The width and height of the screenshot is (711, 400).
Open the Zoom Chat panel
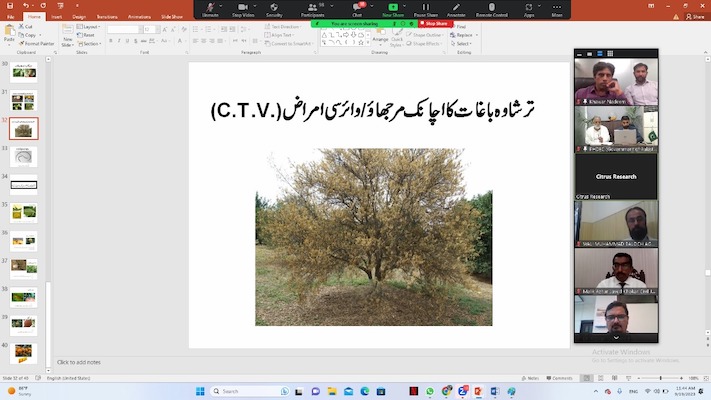pos(356,8)
